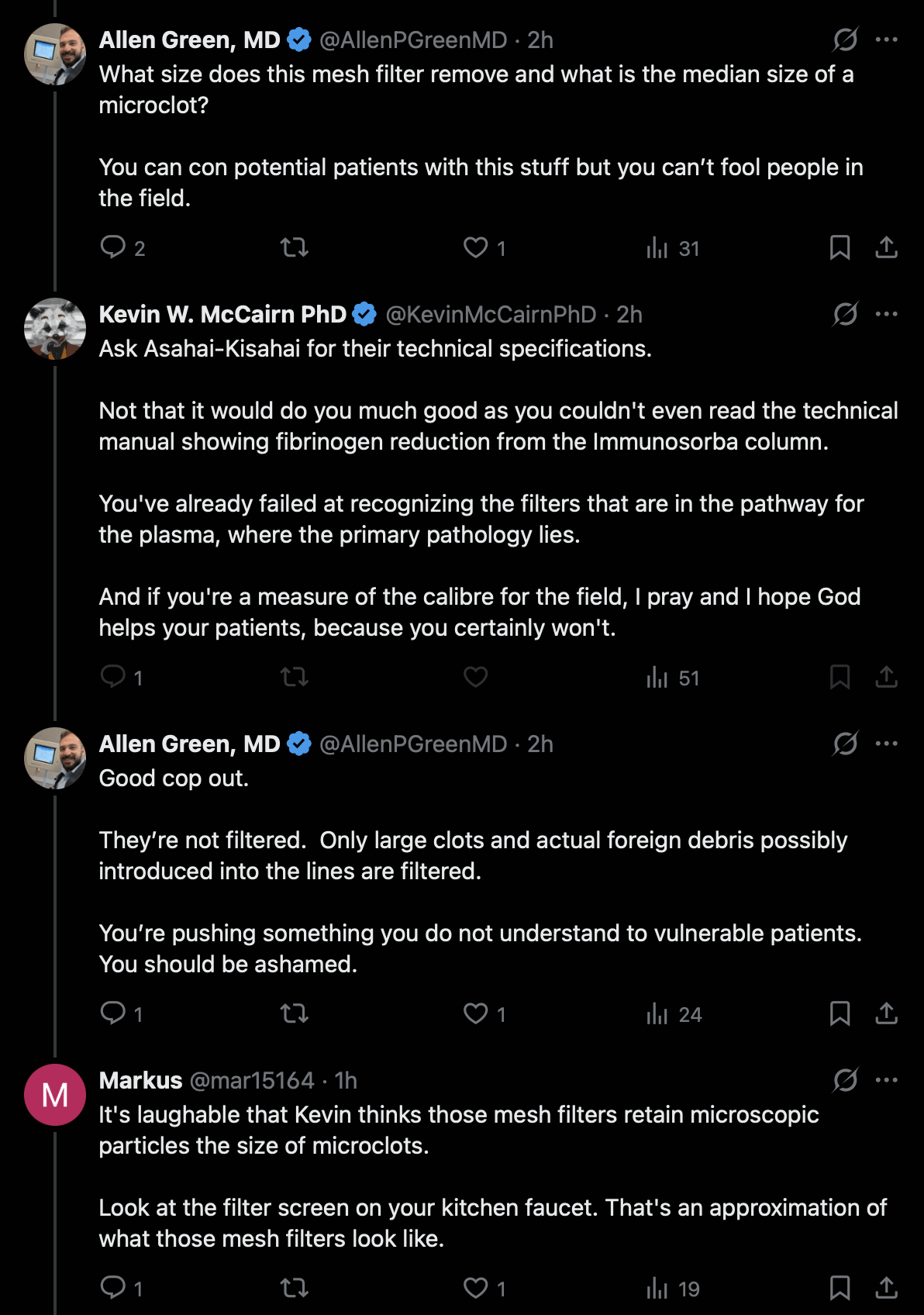Repost Allen Green's 'Good cop out' tweet

[x=294, y=1013]
